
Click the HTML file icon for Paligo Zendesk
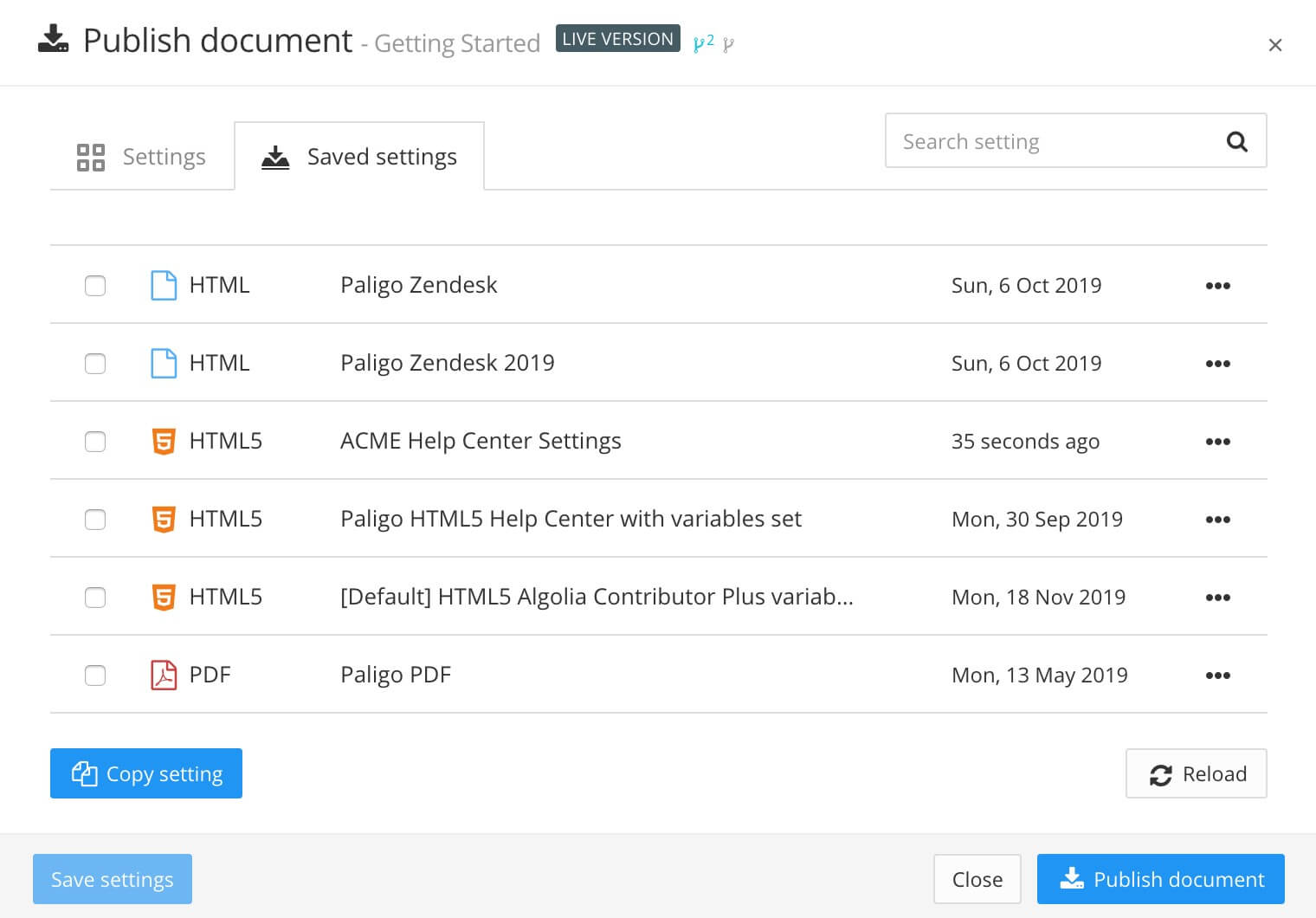(163, 284)
